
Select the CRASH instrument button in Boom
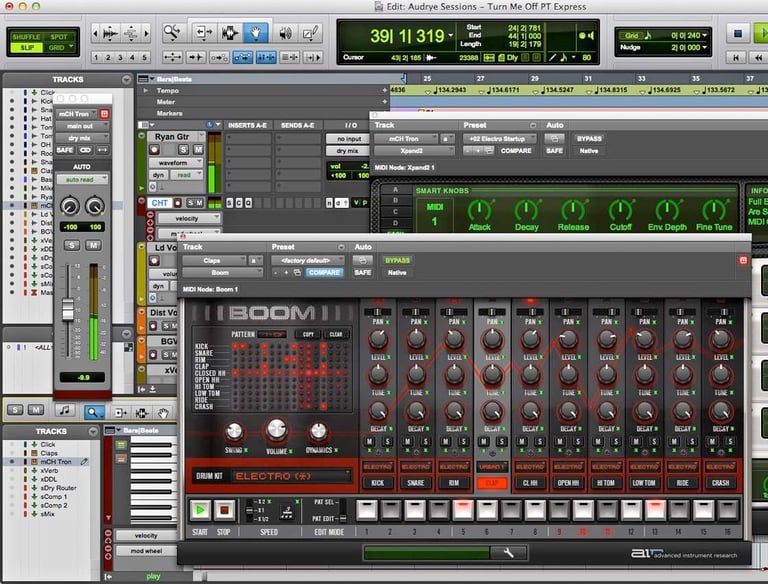pos(720,483)
